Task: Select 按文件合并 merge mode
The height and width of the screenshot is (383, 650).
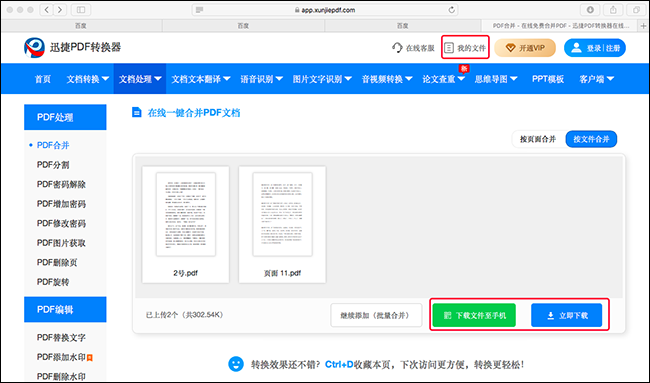Action: (x=591, y=139)
